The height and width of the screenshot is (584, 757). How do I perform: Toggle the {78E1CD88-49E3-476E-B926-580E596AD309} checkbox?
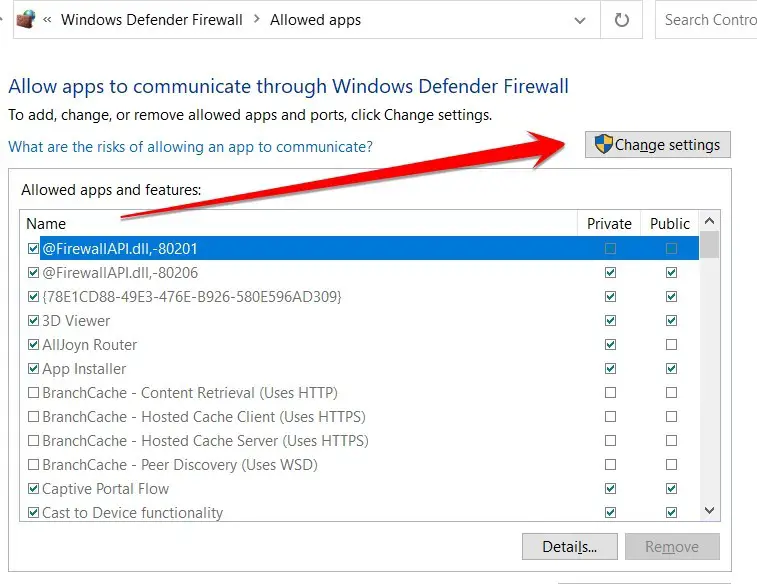point(33,296)
